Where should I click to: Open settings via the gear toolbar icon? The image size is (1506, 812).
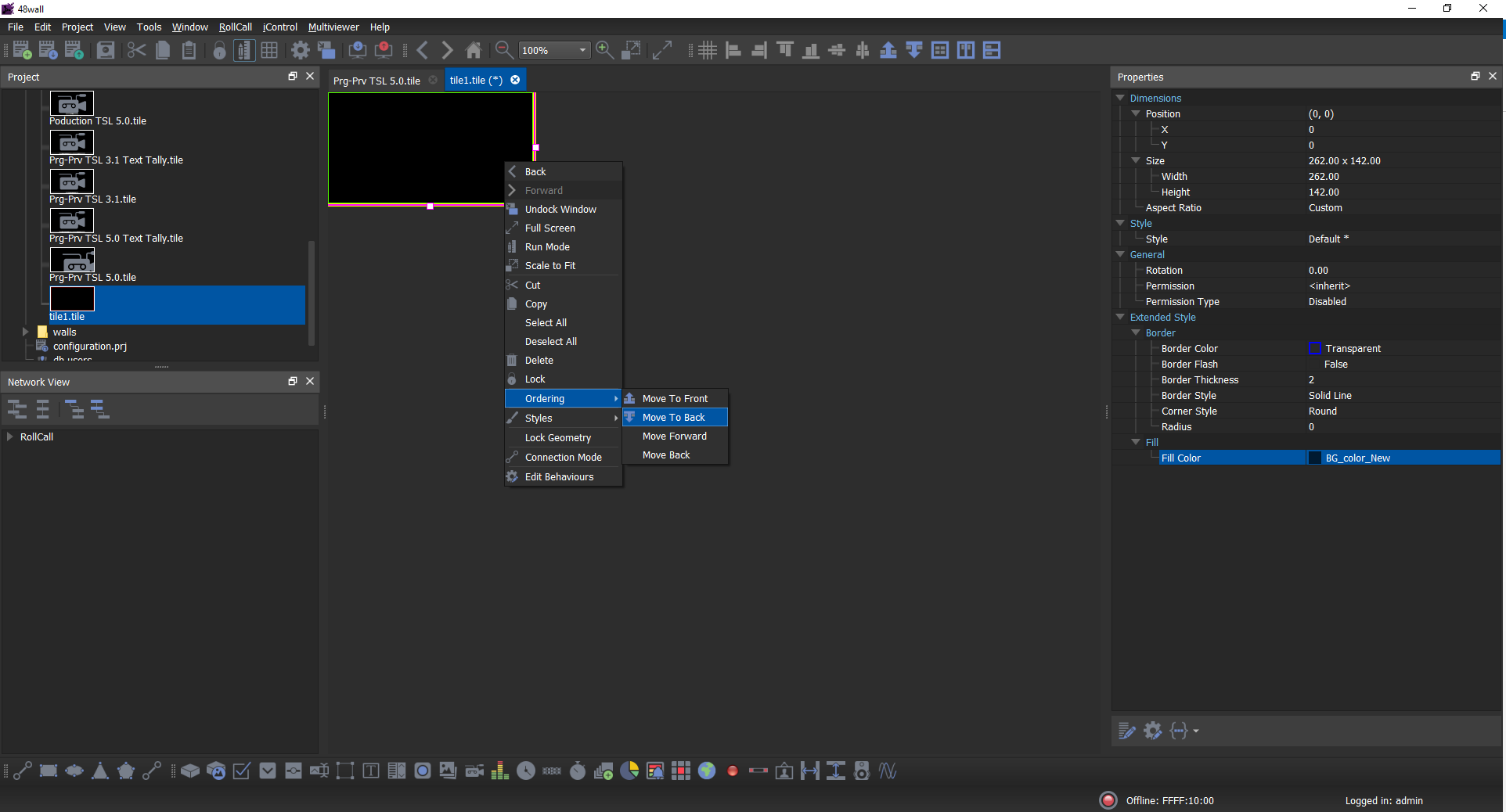pyautogui.click(x=301, y=50)
